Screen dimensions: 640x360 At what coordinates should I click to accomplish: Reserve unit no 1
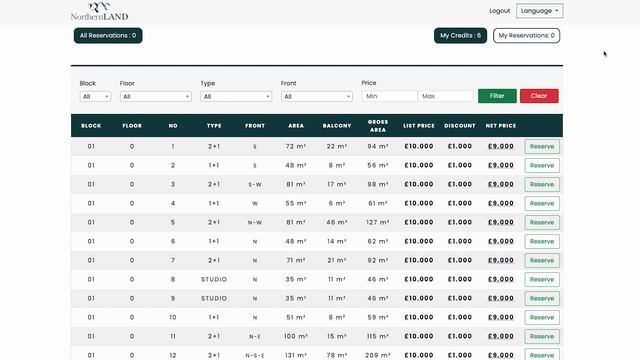tap(542, 147)
